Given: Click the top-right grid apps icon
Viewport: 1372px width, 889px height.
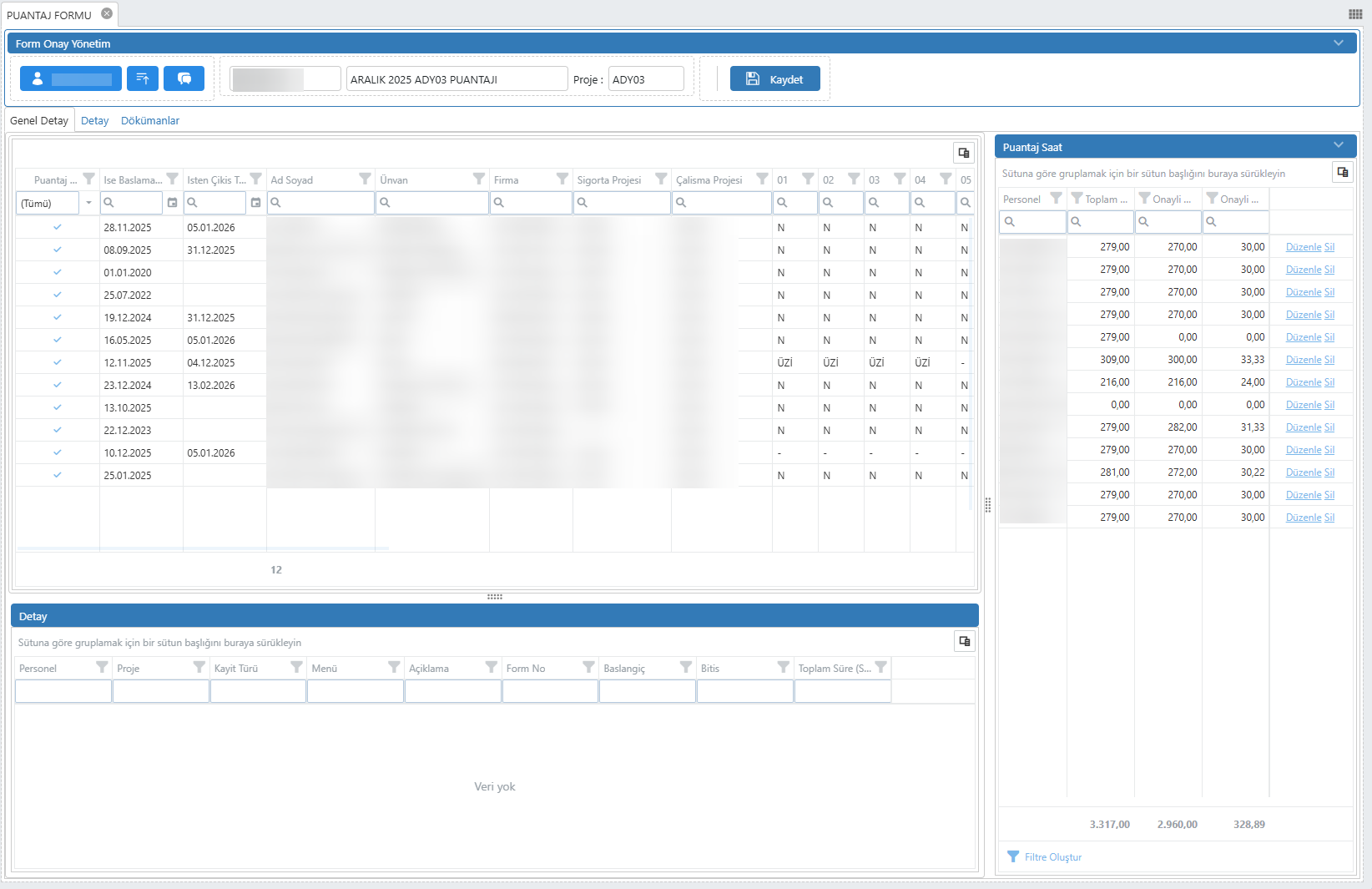Looking at the screenshot, I should coord(1355,14).
